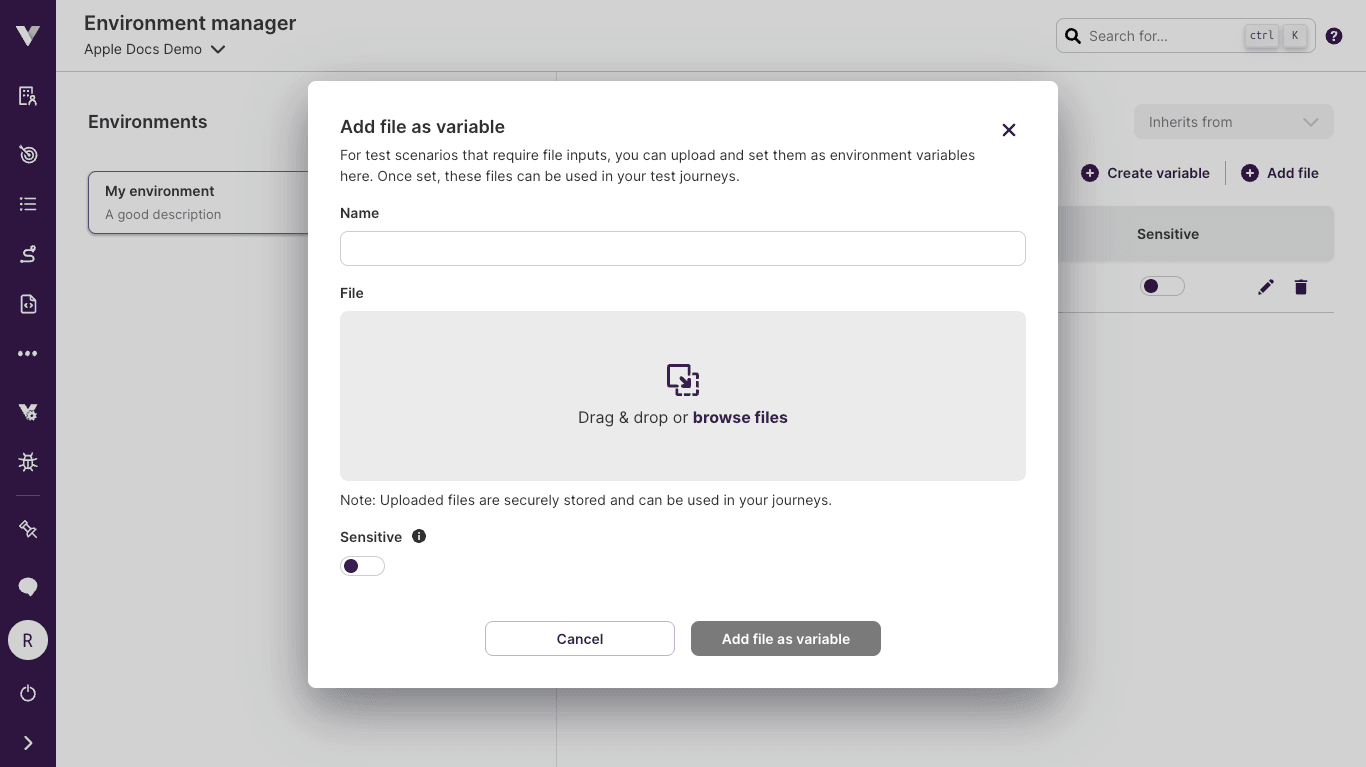Expand the sidebar with the bottom chevron
Viewport: 1366px width, 767px height.
tap(28, 743)
